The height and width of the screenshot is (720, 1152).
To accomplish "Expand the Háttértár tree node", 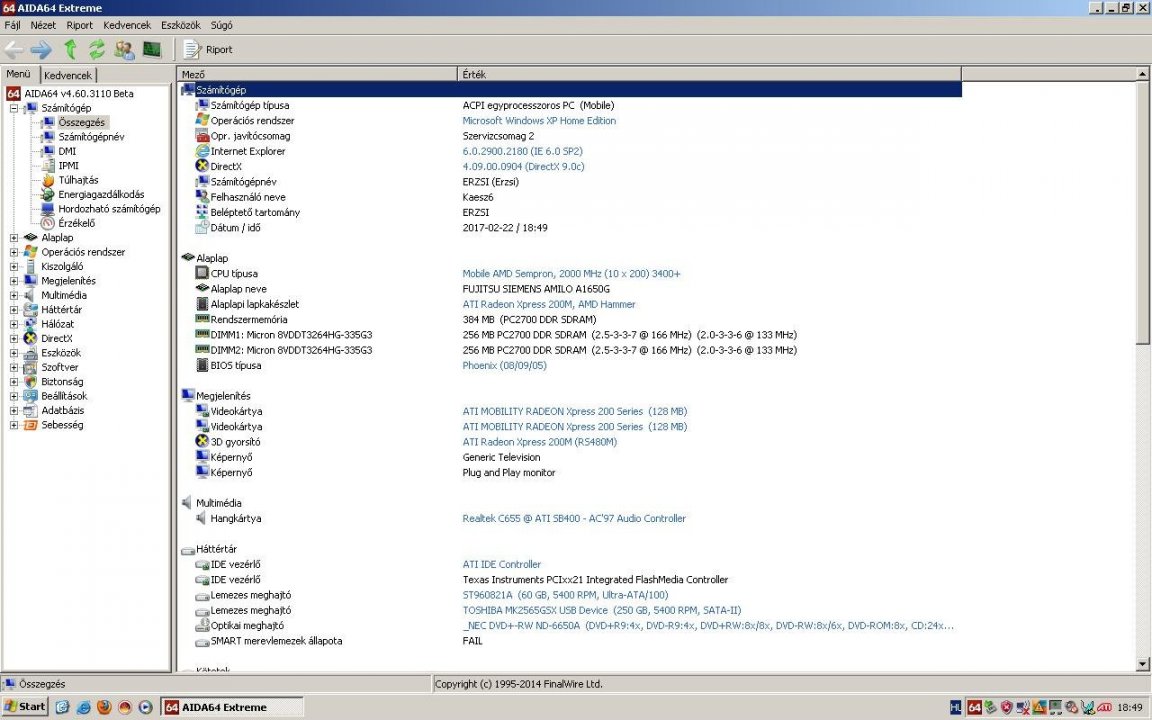I will pyautogui.click(x=14, y=309).
